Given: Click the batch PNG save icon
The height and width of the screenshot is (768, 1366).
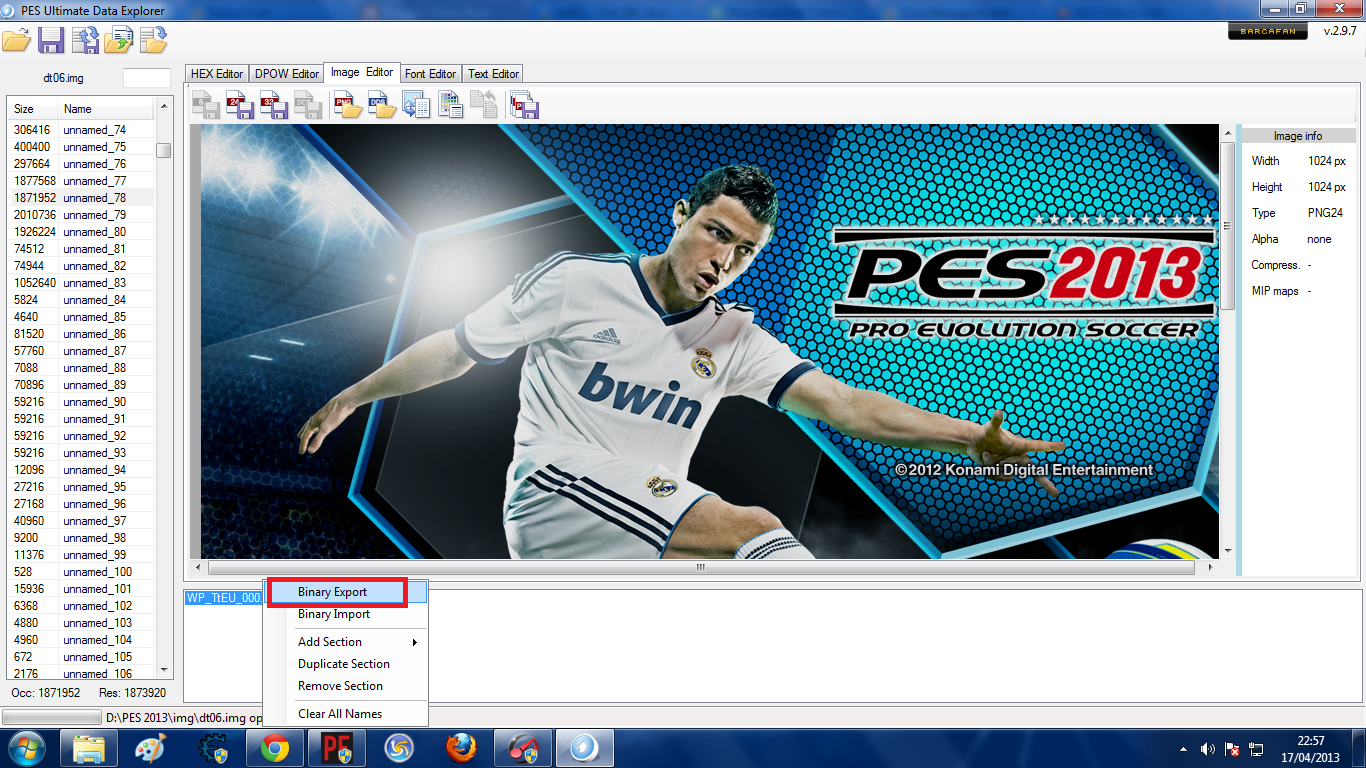Looking at the screenshot, I should 524,105.
